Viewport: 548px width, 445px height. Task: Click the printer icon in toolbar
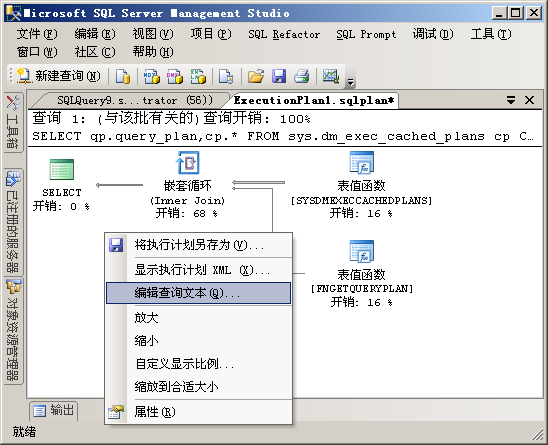tap(301, 76)
